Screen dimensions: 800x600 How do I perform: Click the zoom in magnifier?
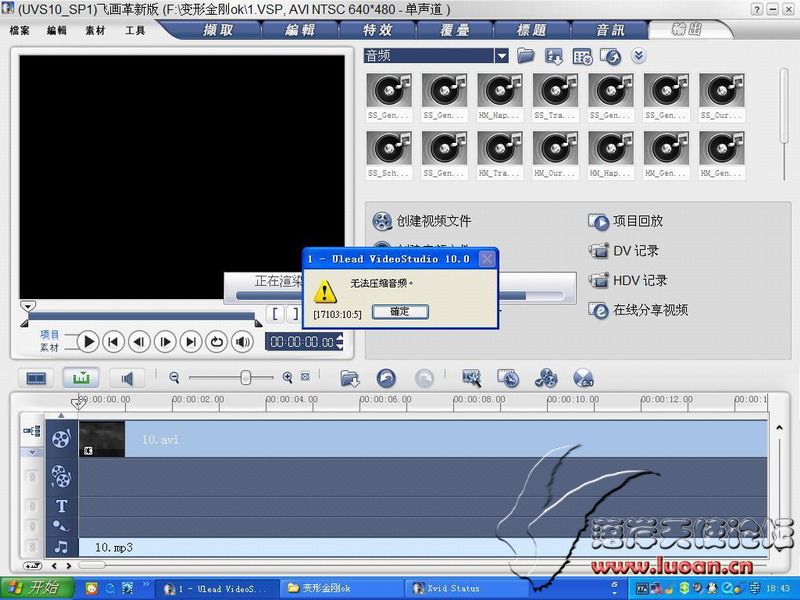point(287,378)
